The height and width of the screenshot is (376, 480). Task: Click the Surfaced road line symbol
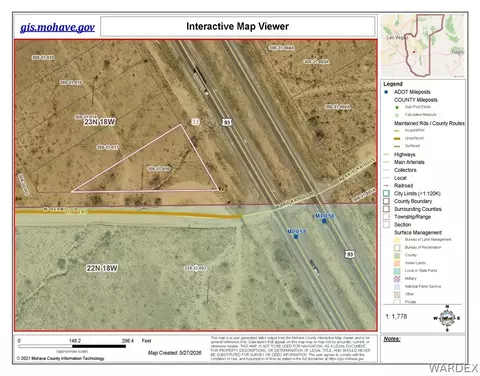[x=397, y=146]
